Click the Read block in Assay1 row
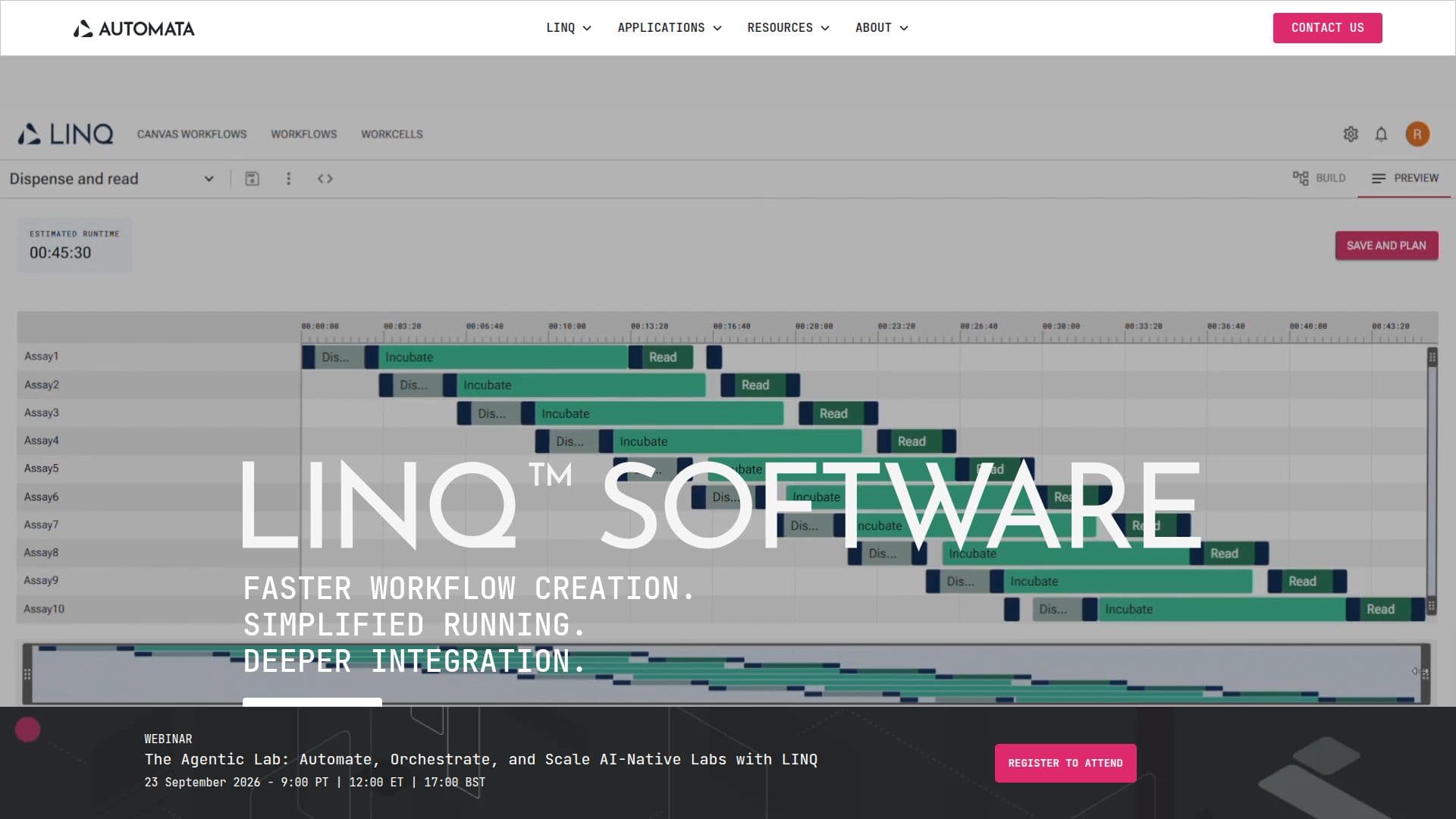The width and height of the screenshot is (1456, 819). [667, 357]
